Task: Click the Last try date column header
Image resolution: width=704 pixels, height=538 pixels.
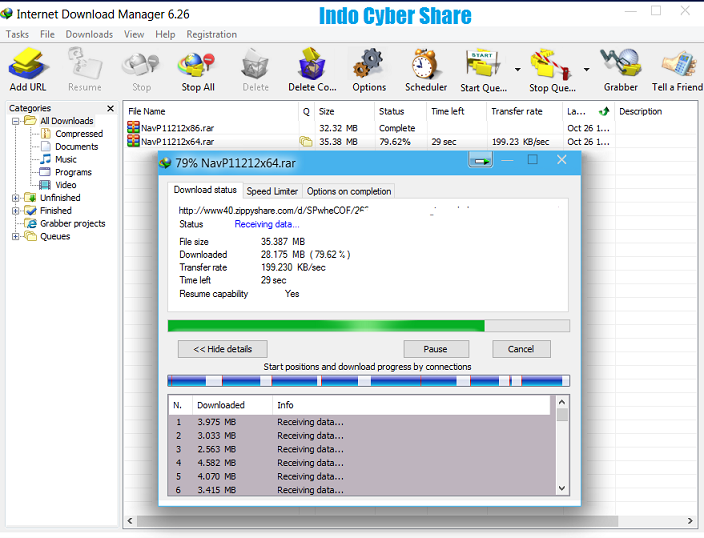Action: 588,111
